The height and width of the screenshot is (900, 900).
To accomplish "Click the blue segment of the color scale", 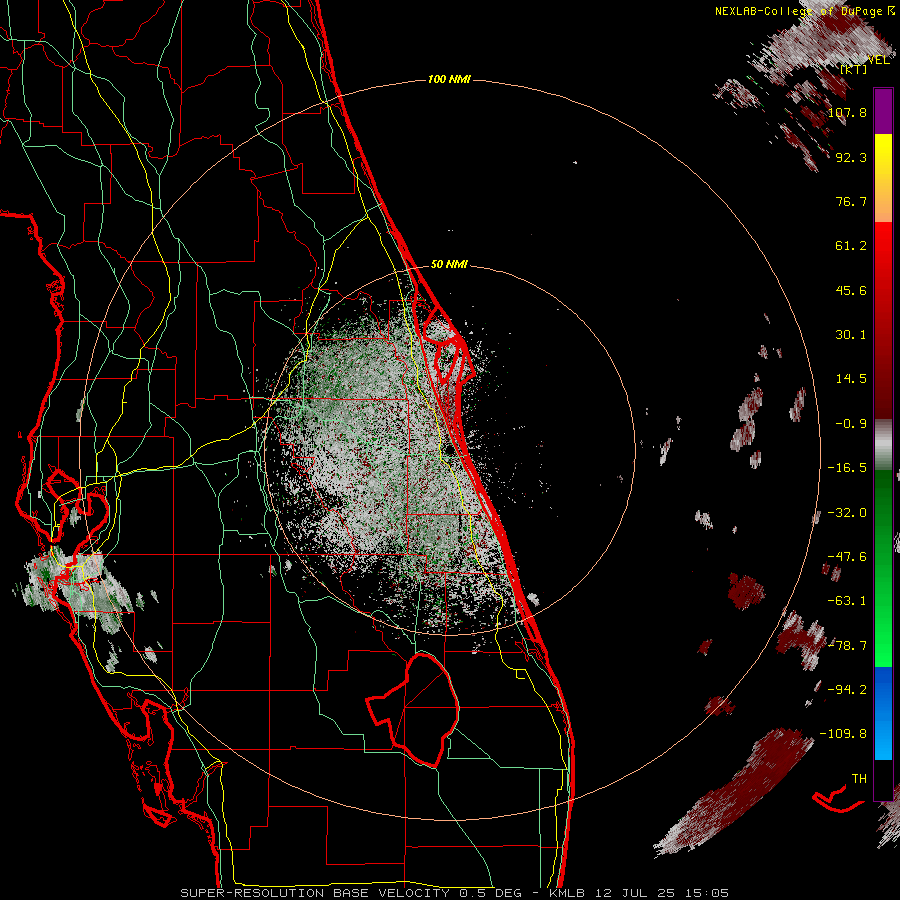I will click(x=883, y=713).
